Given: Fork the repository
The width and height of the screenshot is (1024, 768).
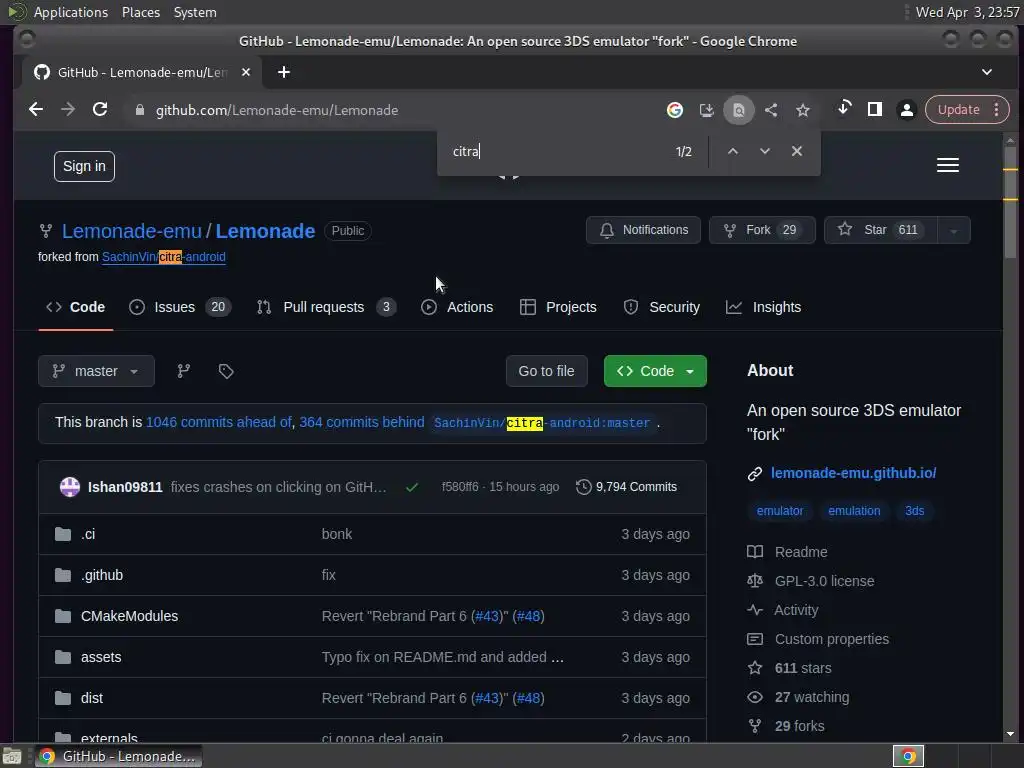Looking at the screenshot, I should [x=762, y=230].
